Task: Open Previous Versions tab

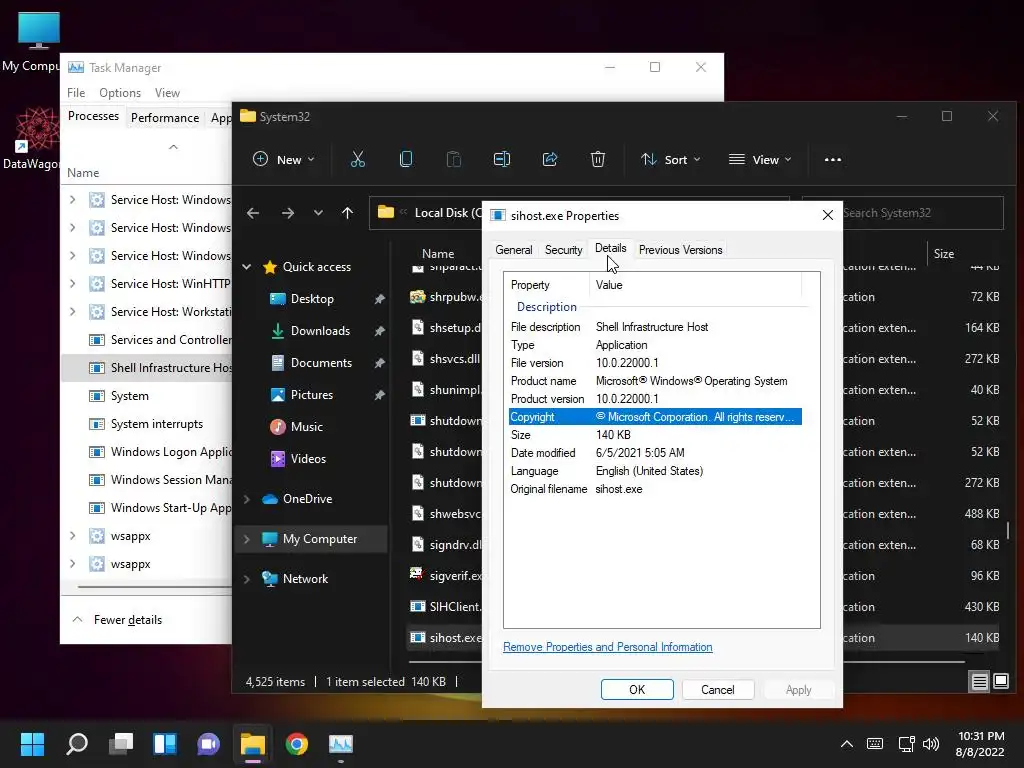Action: point(680,249)
